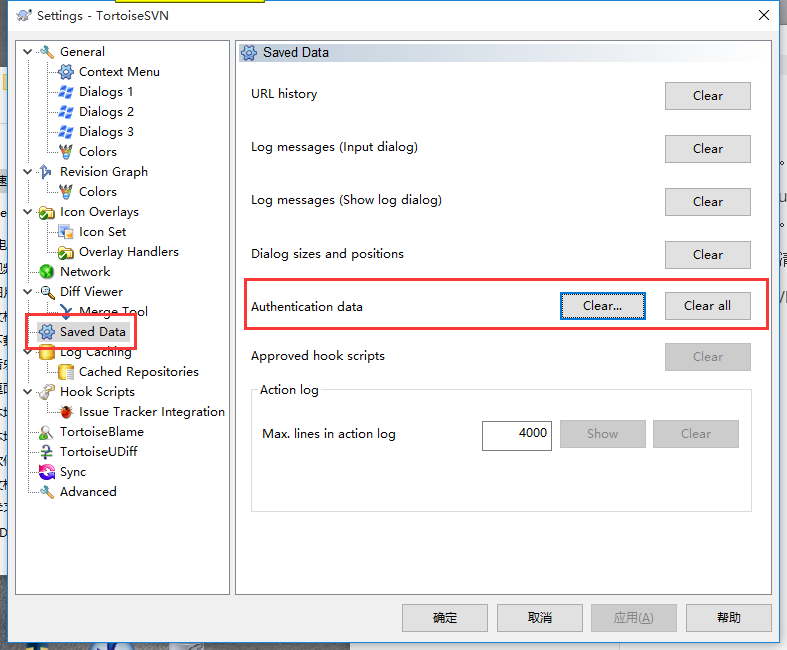
Task: Clear Log messages (Show log dialog)
Action: click(x=708, y=202)
